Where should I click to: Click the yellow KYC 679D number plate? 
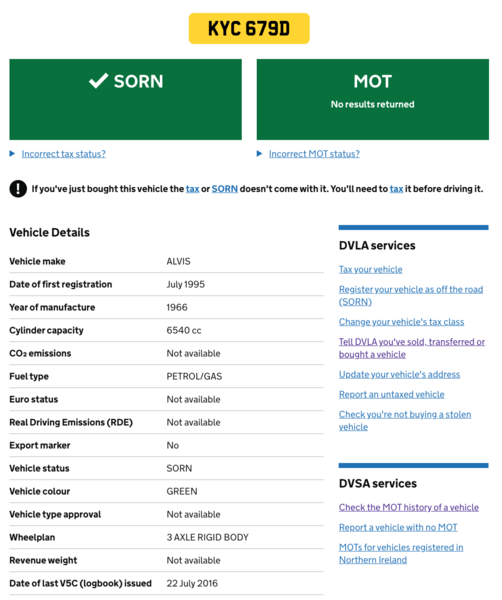pos(249,28)
